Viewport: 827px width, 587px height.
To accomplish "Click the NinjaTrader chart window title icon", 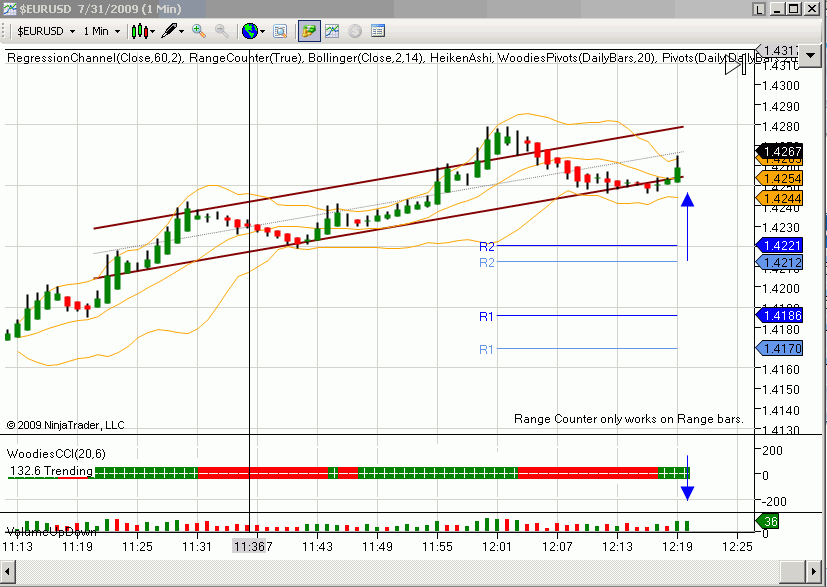I will coord(9,9).
